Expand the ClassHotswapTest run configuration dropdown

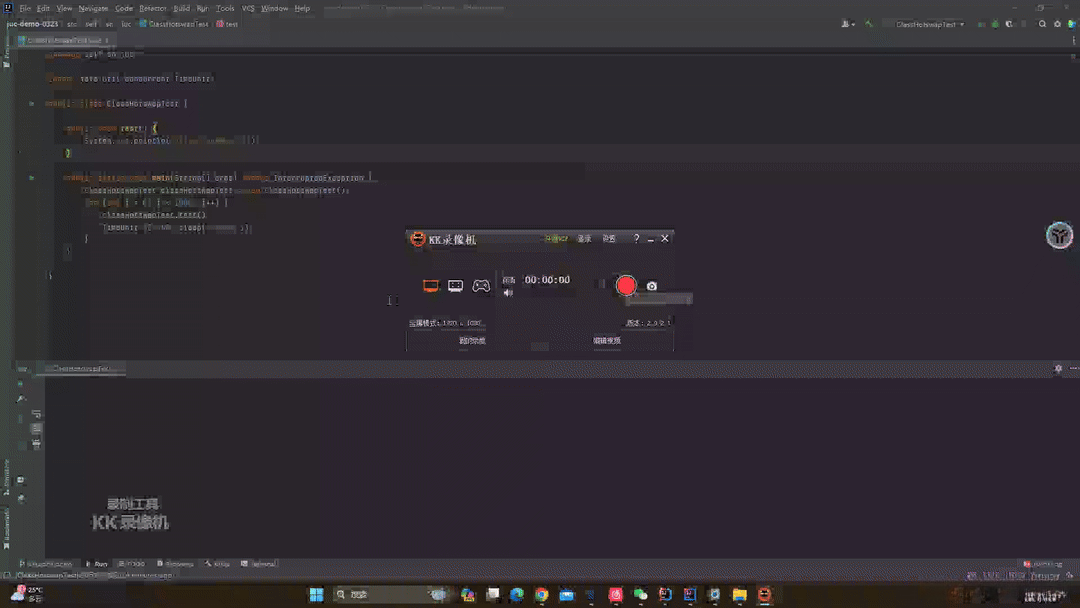click(x=929, y=24)
